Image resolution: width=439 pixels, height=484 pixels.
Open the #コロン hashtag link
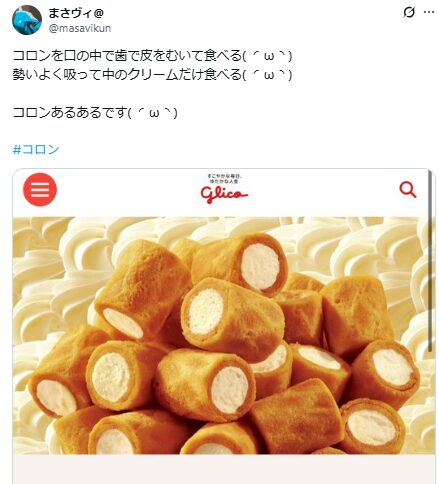point(36,149)
